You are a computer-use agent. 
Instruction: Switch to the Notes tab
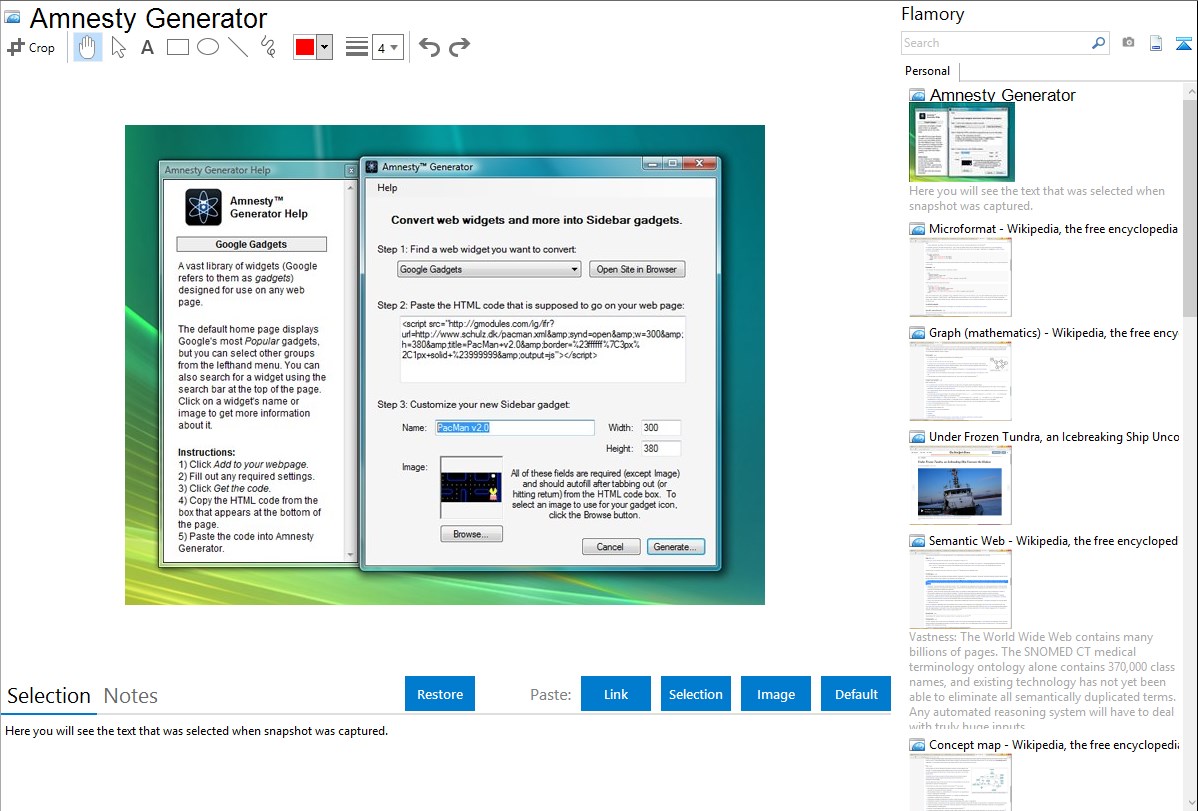131,696
